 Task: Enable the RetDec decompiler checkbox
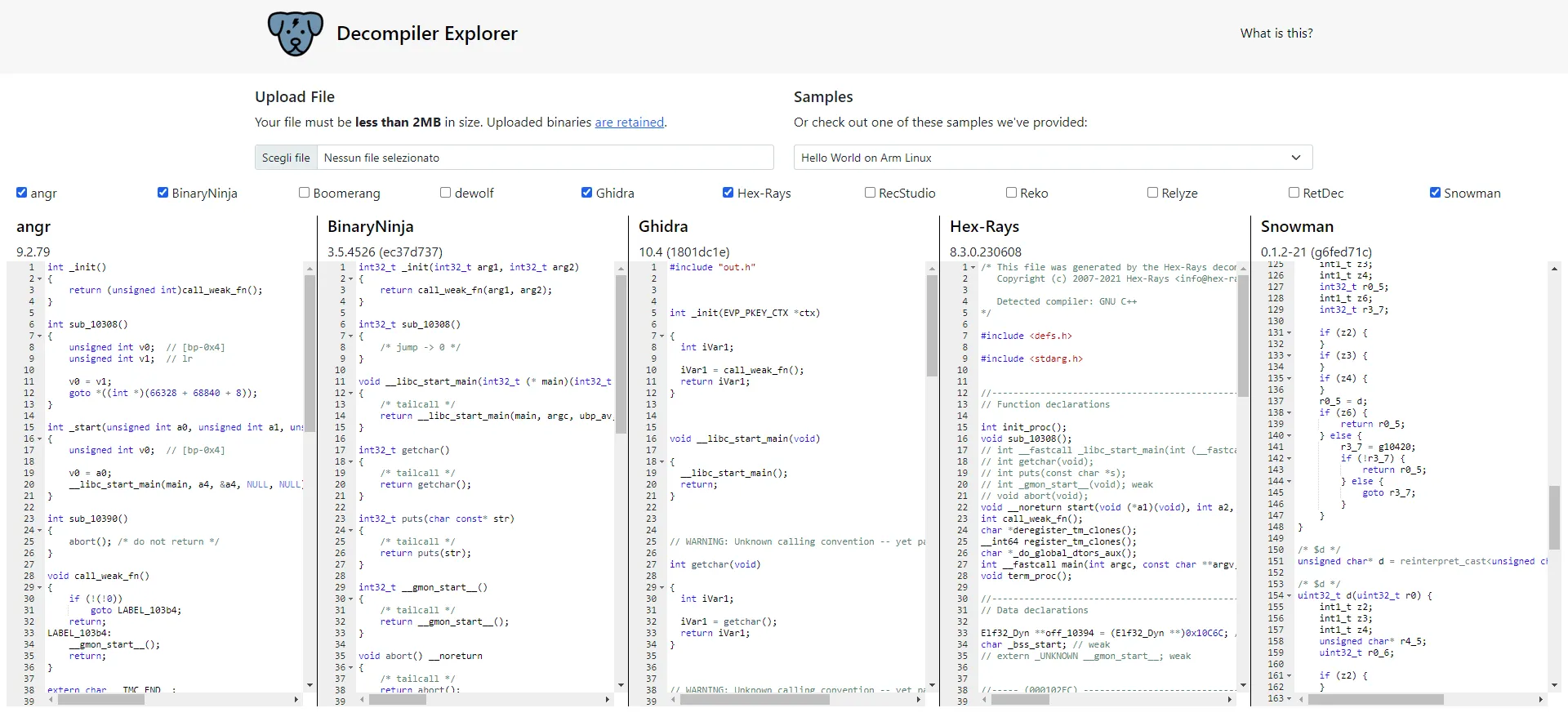click(1294, 193)
